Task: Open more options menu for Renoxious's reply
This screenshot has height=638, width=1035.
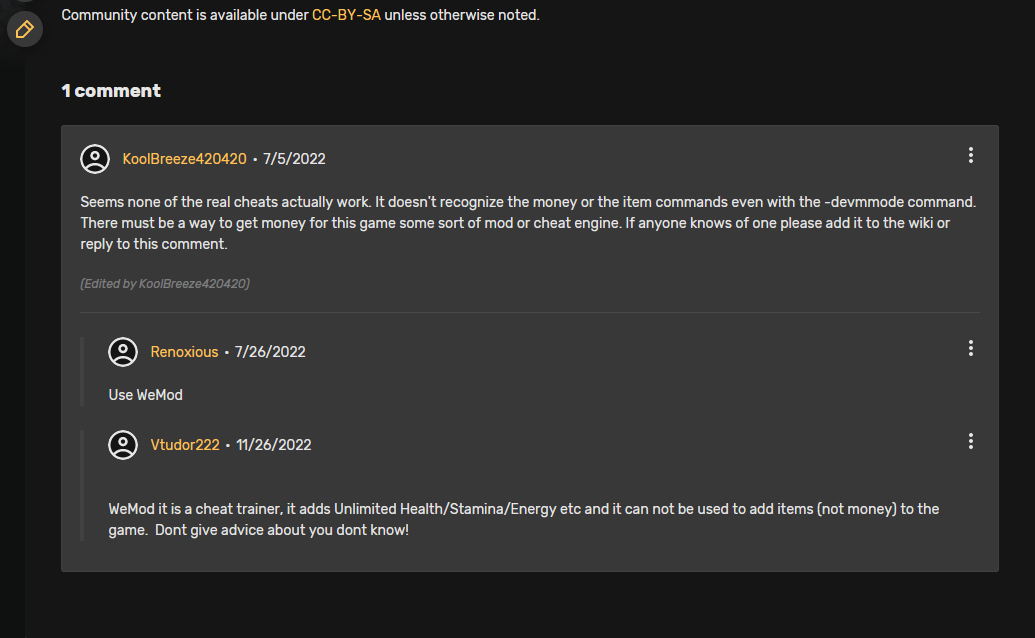Action: point(970,348)
